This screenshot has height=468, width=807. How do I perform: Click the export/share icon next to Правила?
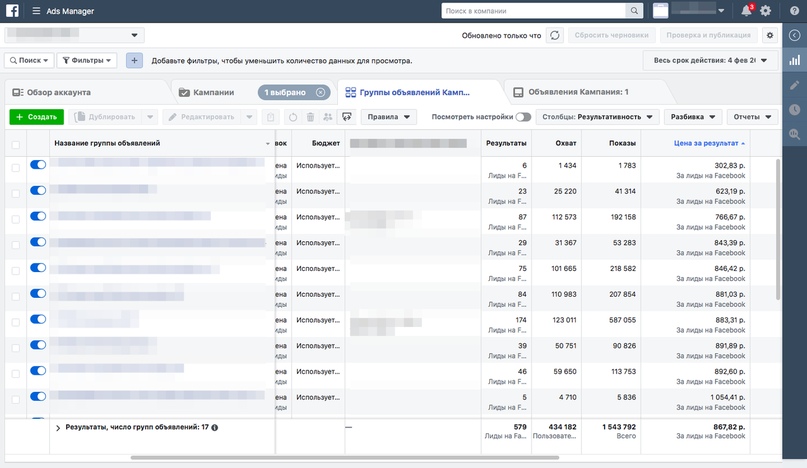coord(347,117)
